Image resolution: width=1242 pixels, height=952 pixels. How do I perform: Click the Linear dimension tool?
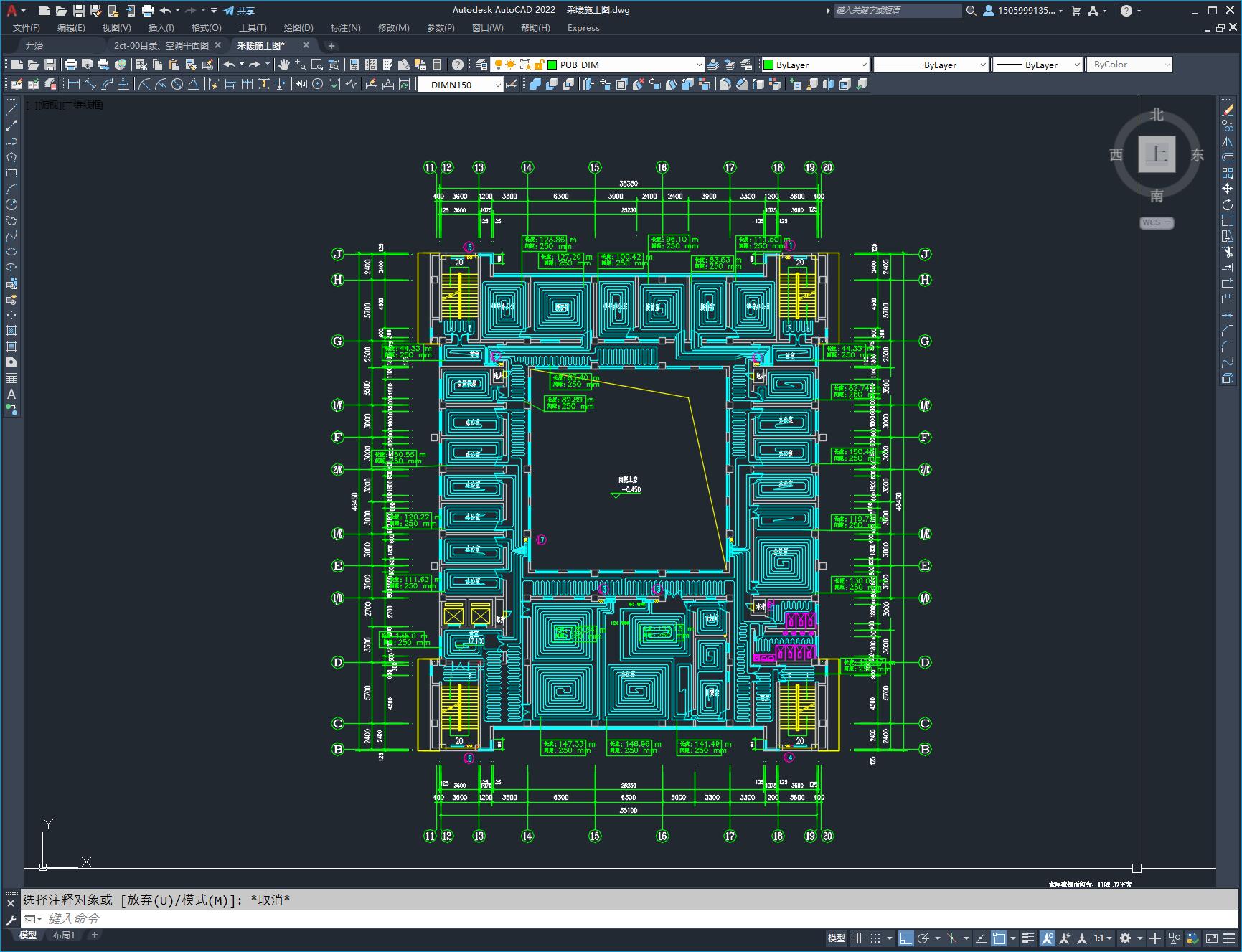point(73,84)
